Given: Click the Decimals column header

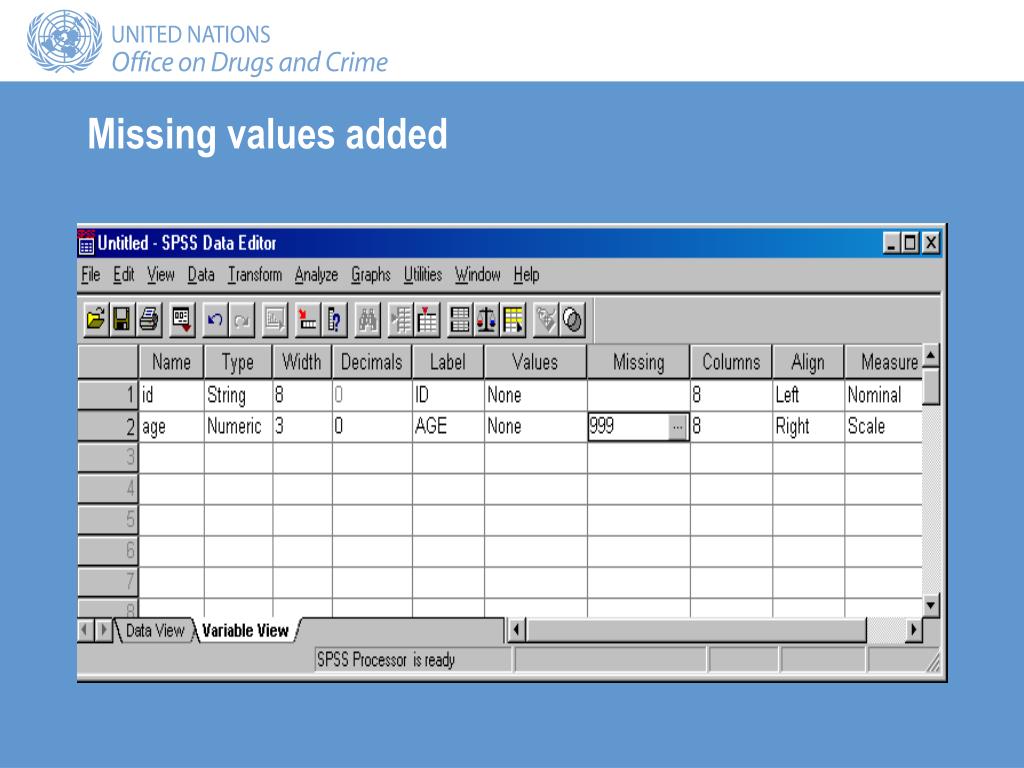Looking at the screenshot, I should (x=372, y=362).
